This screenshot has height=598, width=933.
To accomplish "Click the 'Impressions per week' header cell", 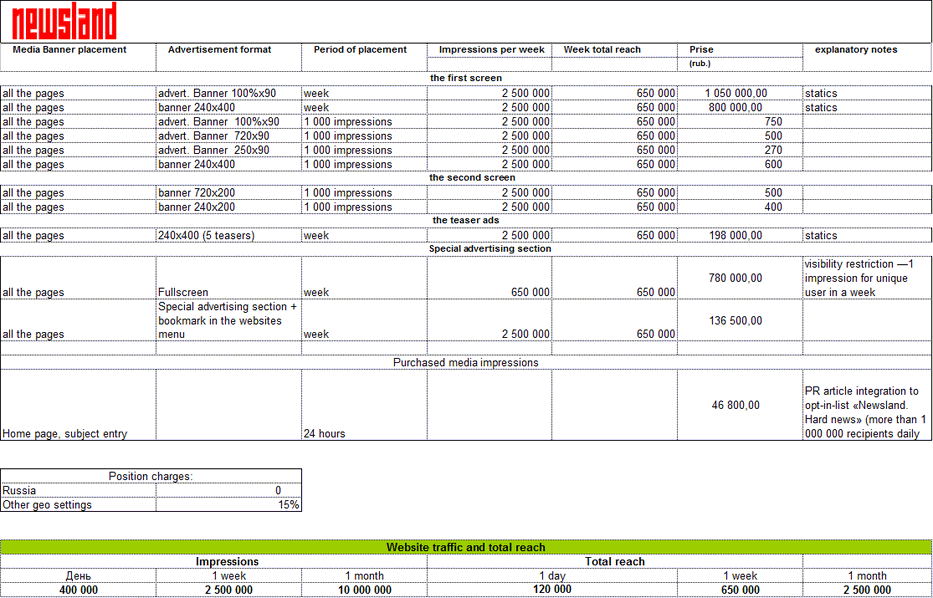I will (491, 50).
